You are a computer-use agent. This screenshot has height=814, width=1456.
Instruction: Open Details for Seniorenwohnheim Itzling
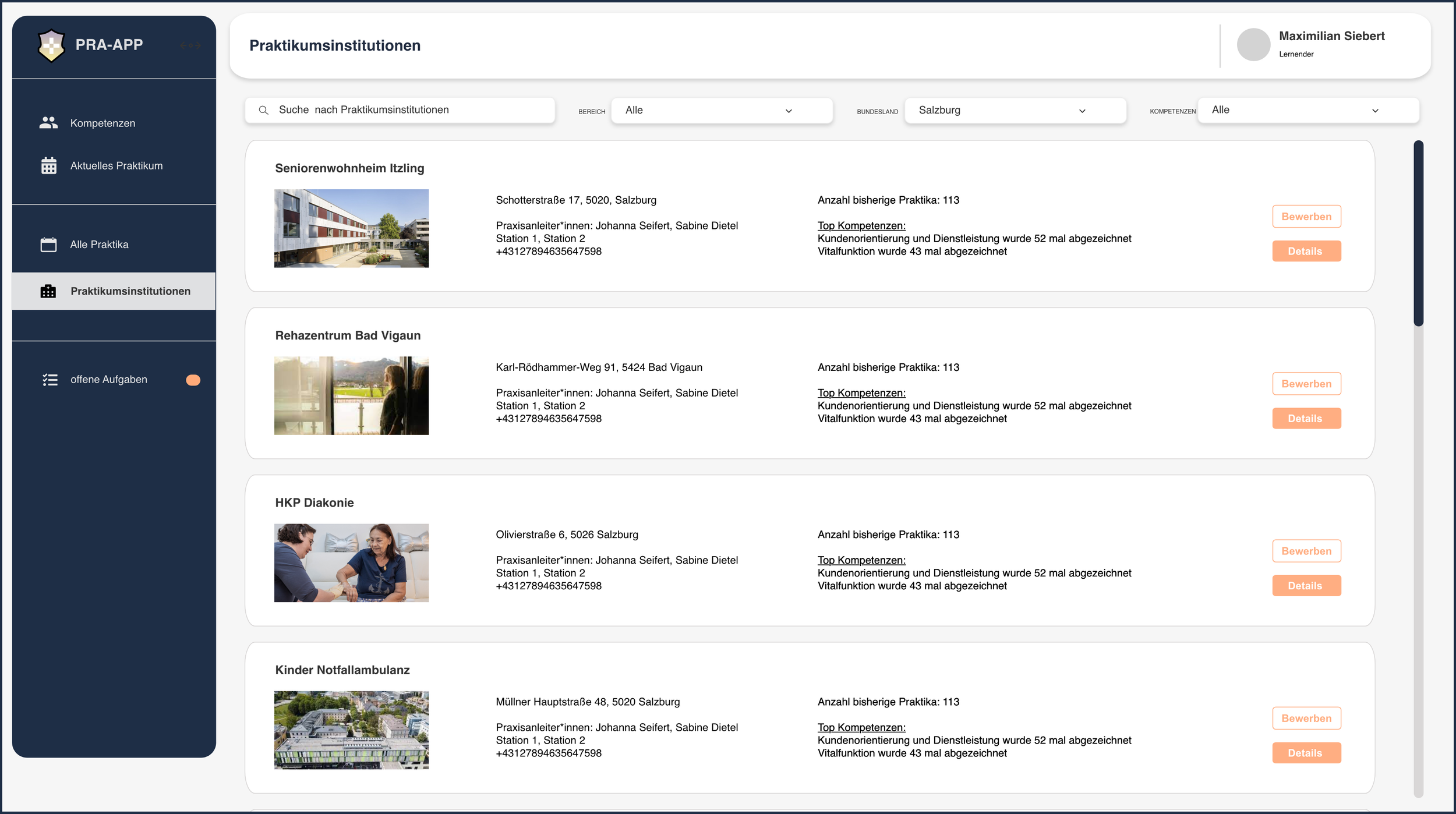pos(1306,251)
